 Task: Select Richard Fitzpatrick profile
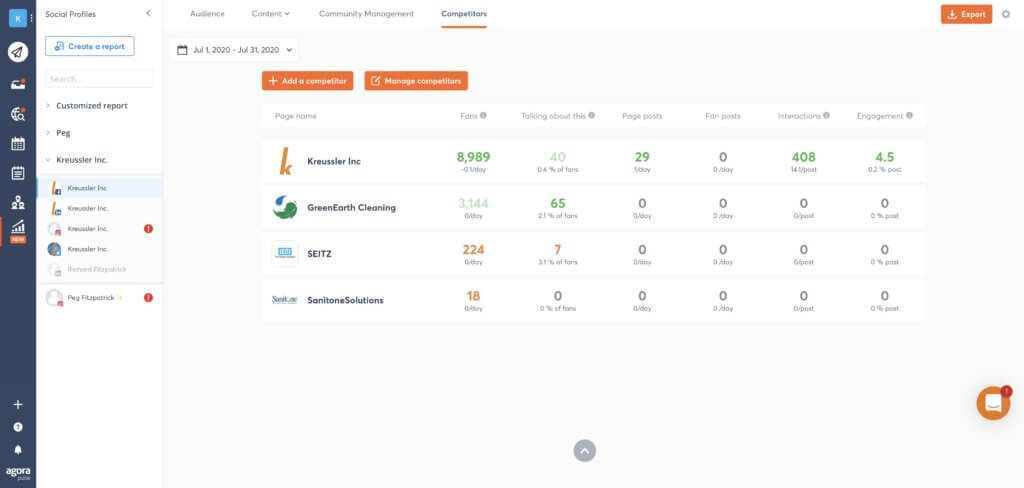click(99, 269)
